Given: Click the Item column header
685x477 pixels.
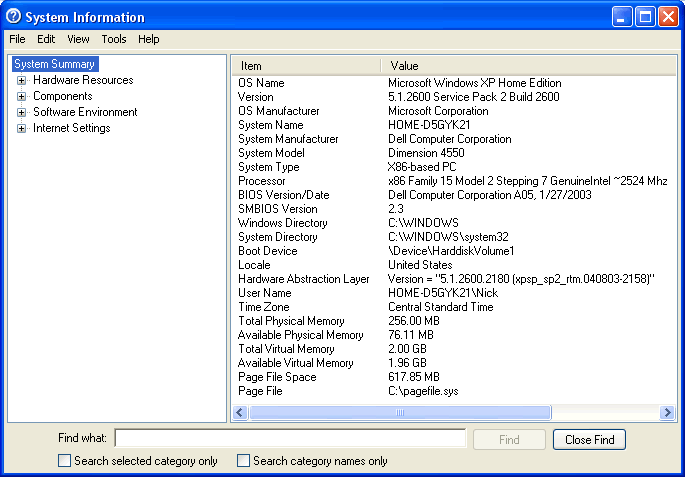Looking at the screenshot, I should tap(307, 66).
